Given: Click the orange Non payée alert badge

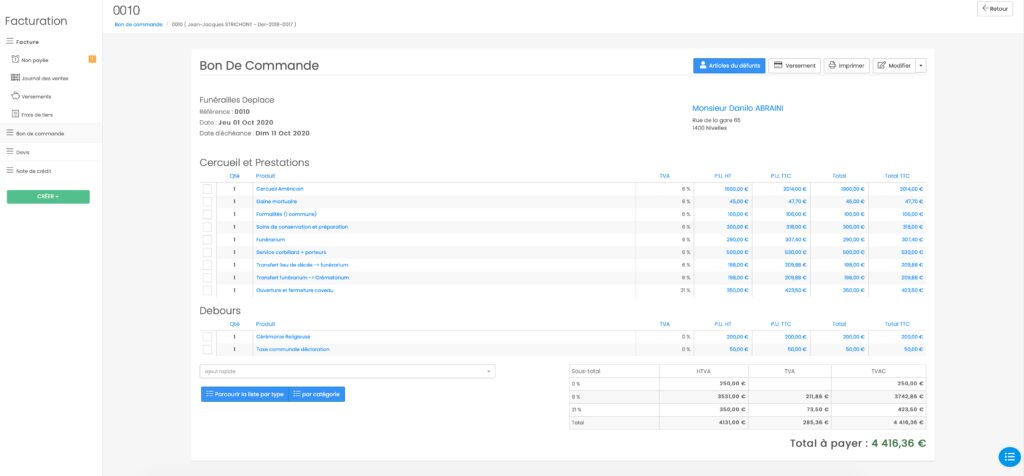Looking at the screenshot, I should (x=92, y=60).
